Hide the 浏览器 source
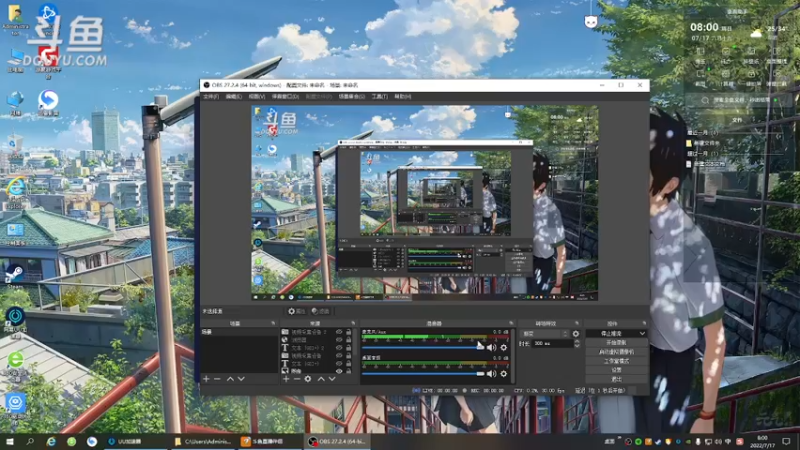 coord(339,340)
